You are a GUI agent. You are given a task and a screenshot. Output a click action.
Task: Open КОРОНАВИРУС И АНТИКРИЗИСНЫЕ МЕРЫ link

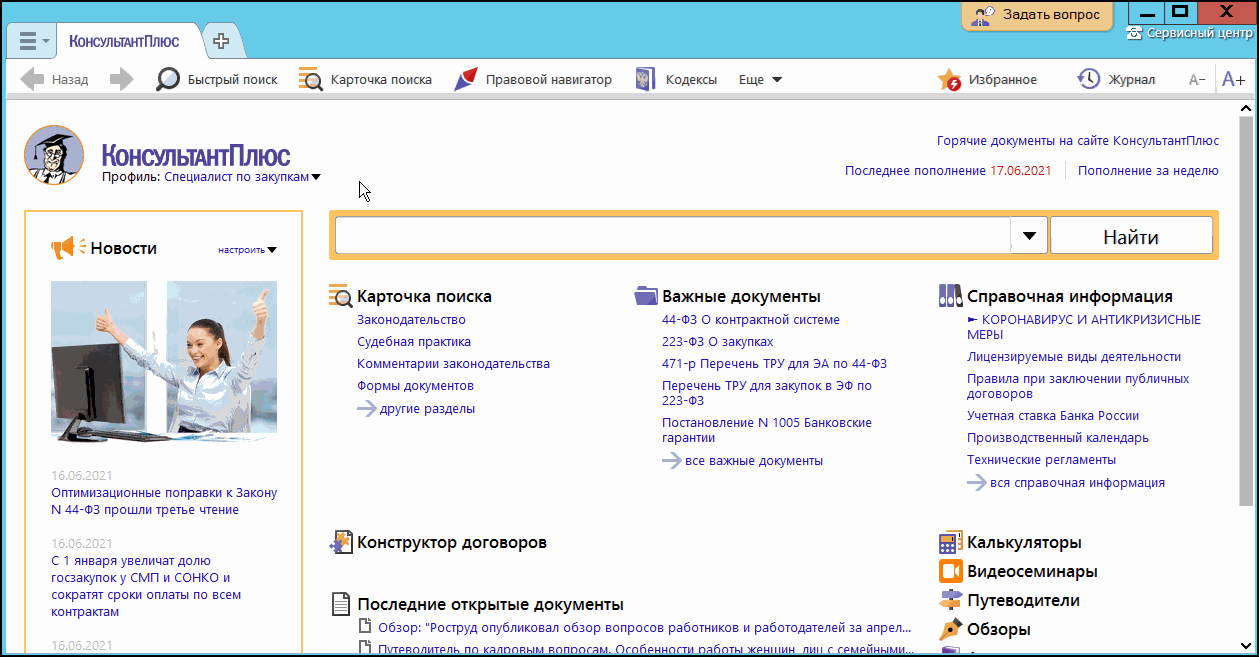(1084, 327)
